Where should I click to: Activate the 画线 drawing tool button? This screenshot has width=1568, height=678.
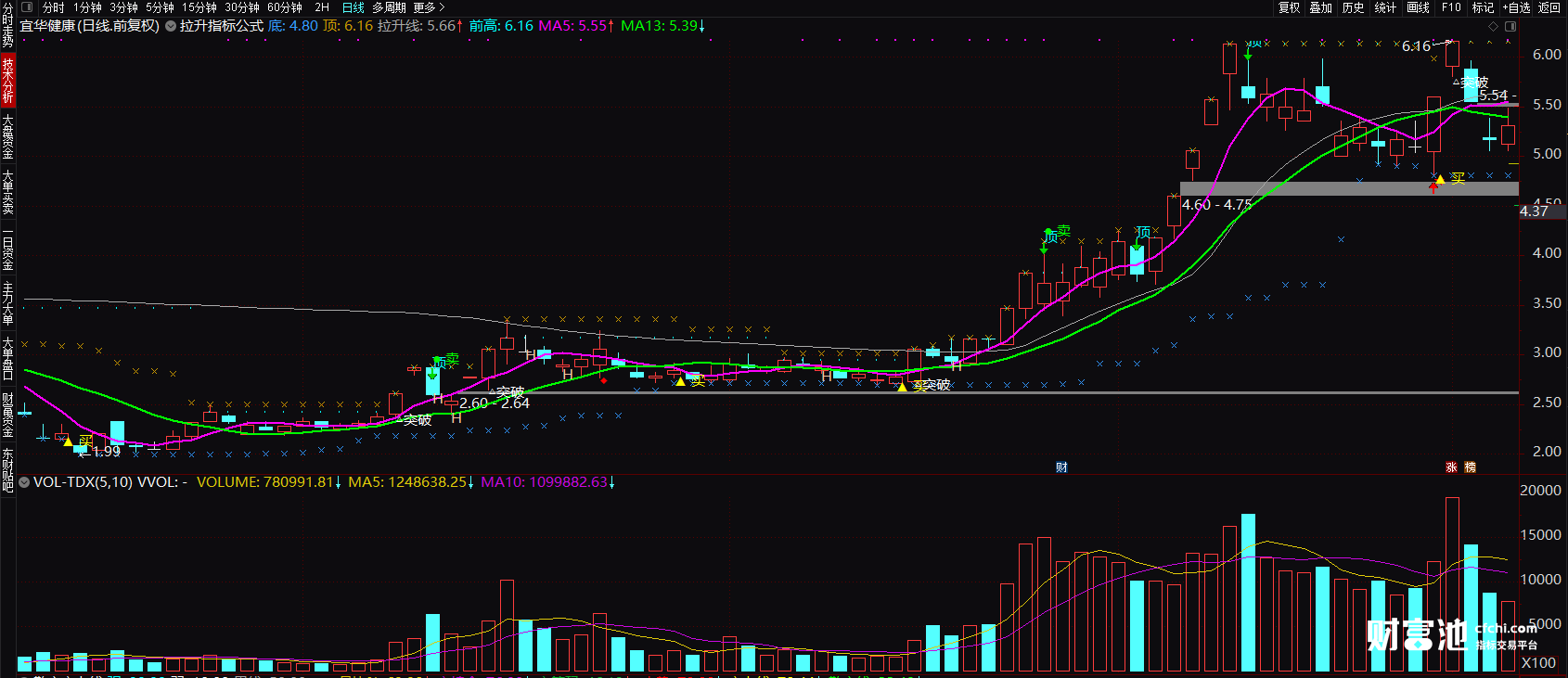coord(1418,7)
